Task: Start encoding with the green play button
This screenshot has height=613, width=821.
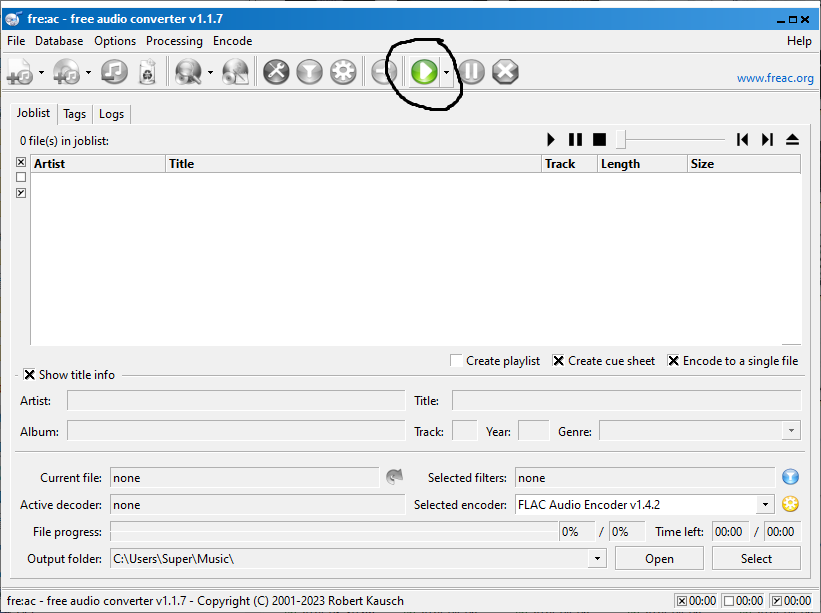Action: 424,72
